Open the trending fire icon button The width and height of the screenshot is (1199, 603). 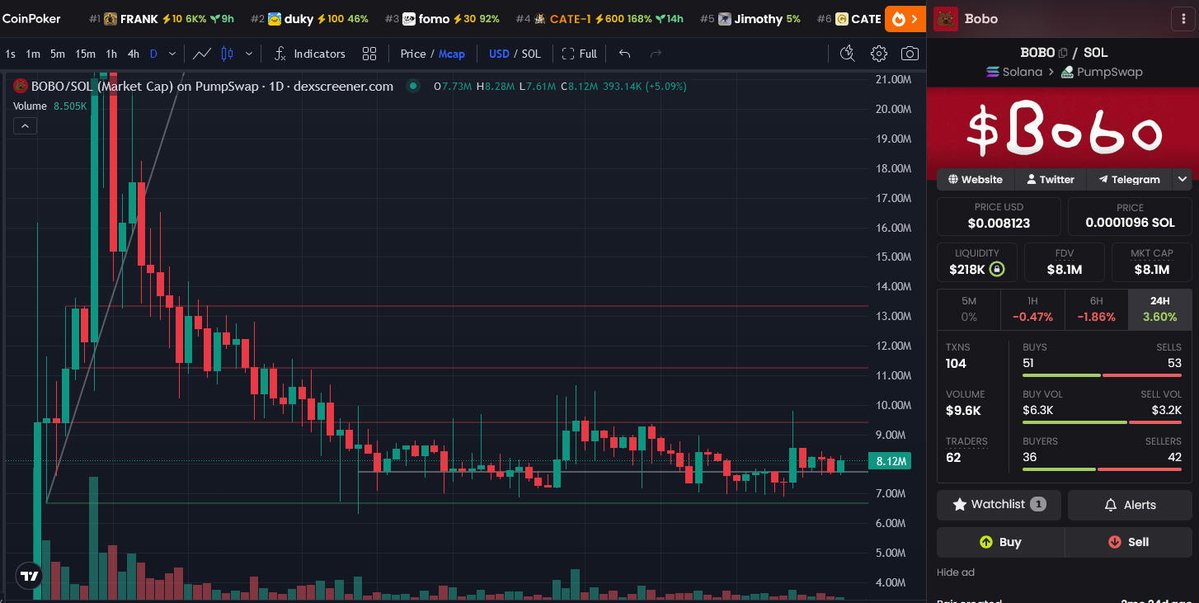click(905, 18)
